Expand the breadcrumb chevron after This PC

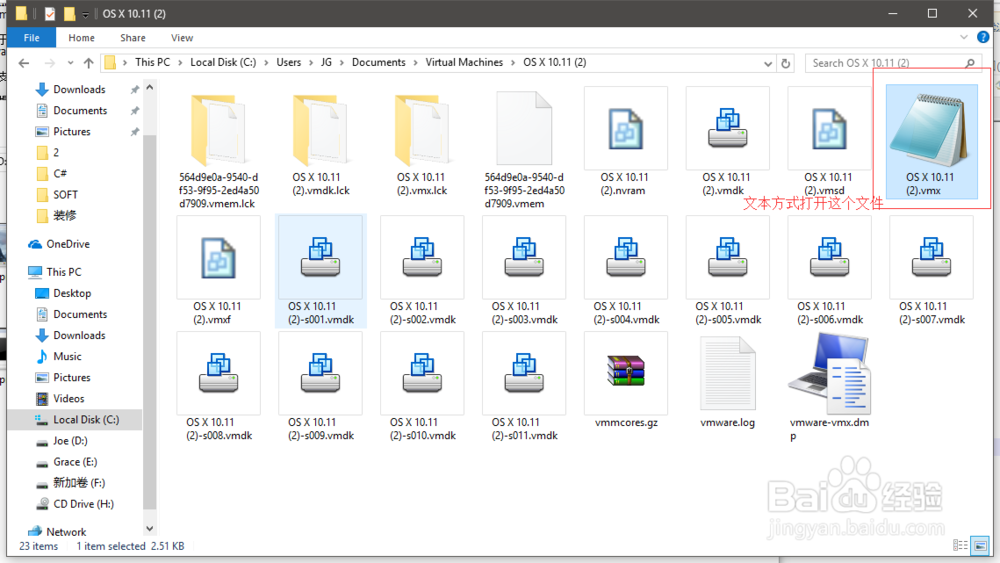[x=180, y=62]
